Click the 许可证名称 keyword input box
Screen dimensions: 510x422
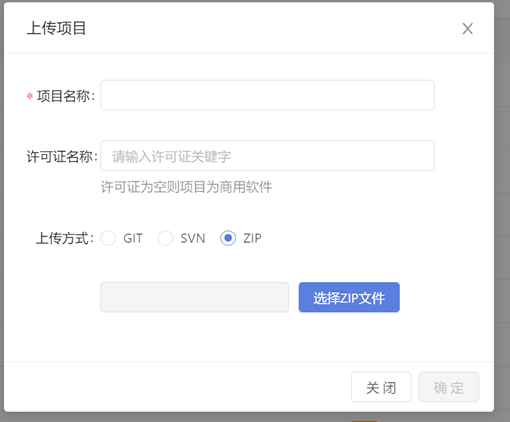click(x=267, y=156)
